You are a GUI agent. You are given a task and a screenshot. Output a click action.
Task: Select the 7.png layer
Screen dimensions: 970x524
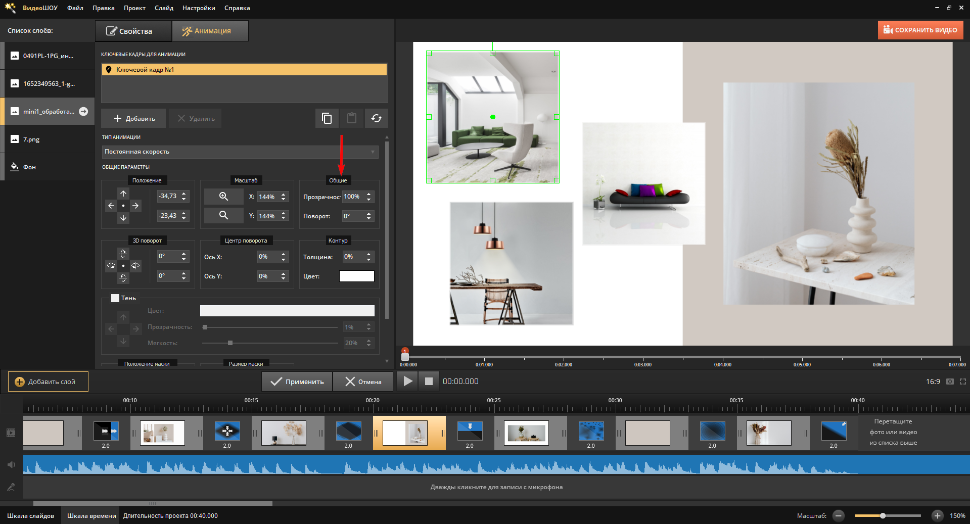48,139
